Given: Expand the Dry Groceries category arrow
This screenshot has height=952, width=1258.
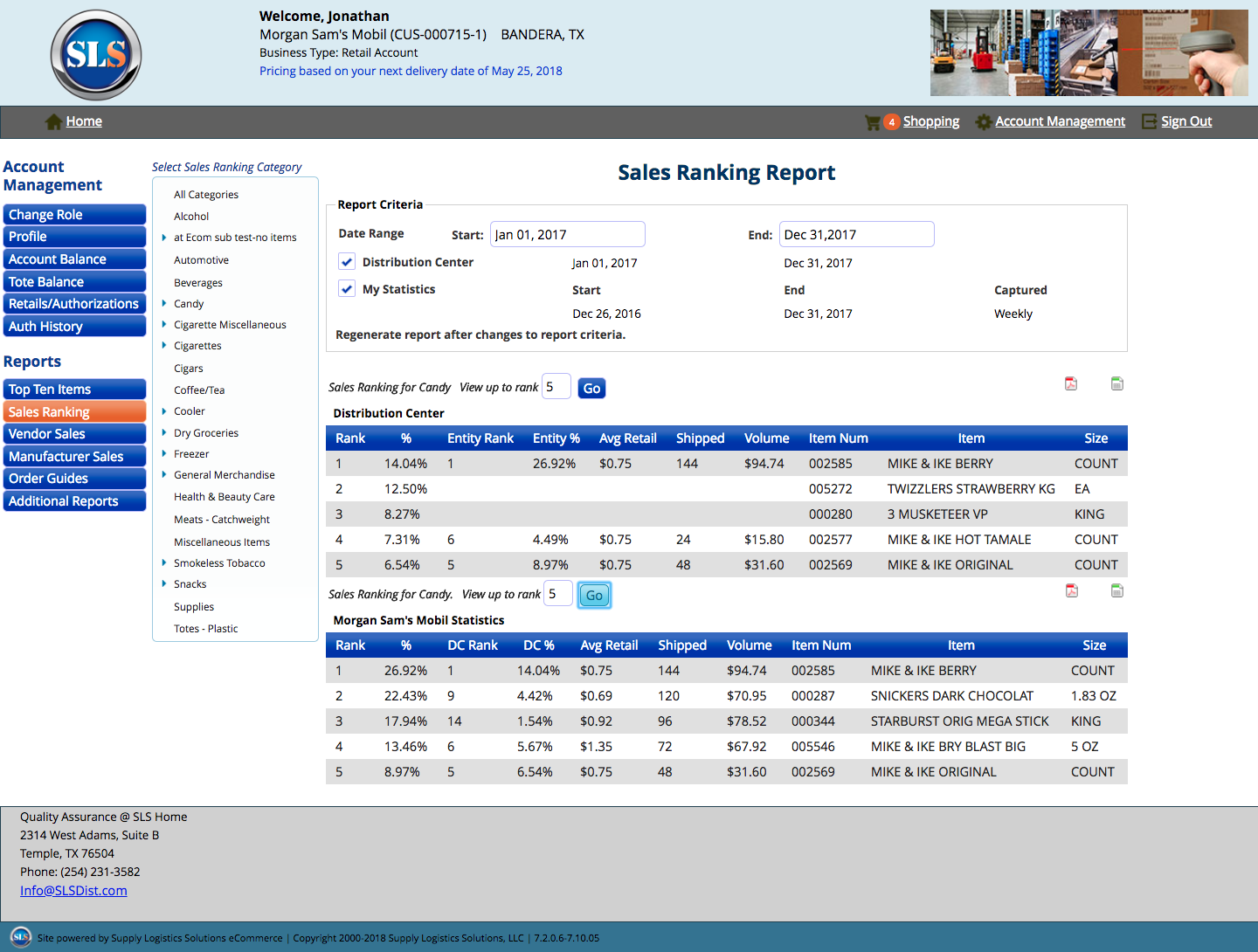Looking at the screenshot, I should [163, 432].
